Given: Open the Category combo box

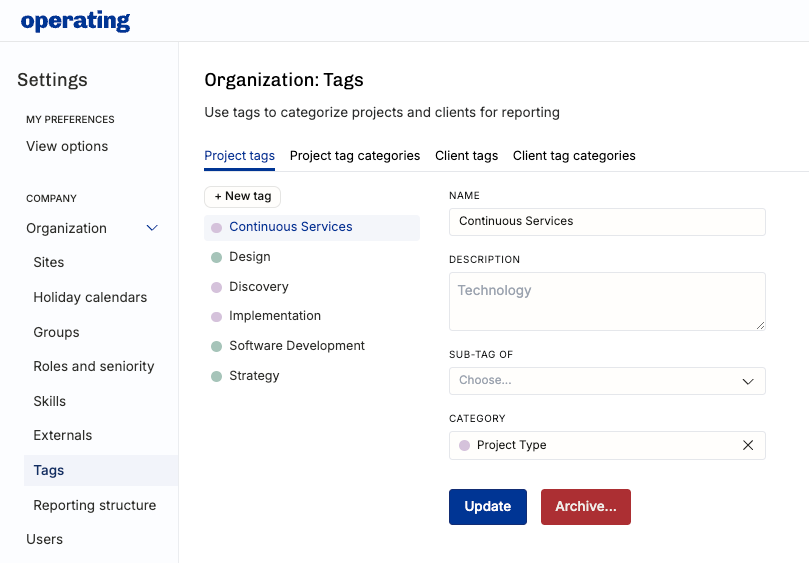Looking at the screenshot, I should 595,445.
